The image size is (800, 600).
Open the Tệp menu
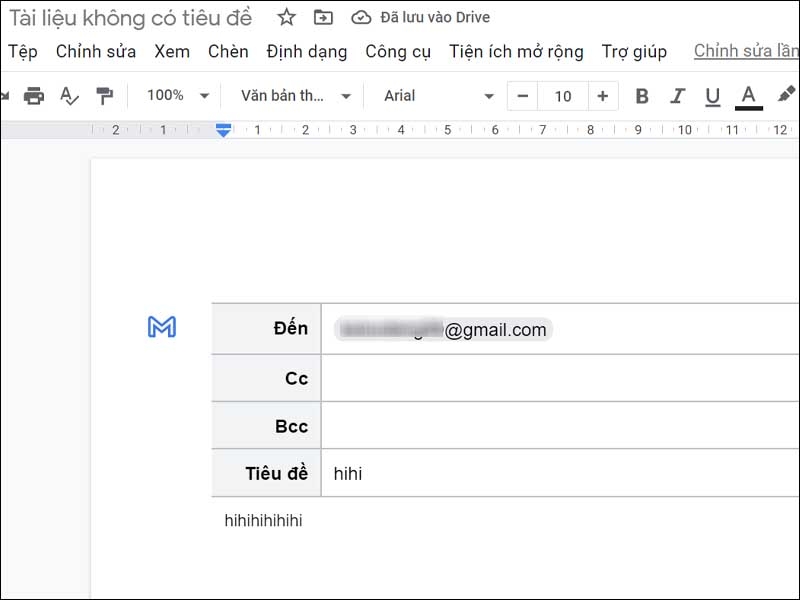click(x=23, y=51)
